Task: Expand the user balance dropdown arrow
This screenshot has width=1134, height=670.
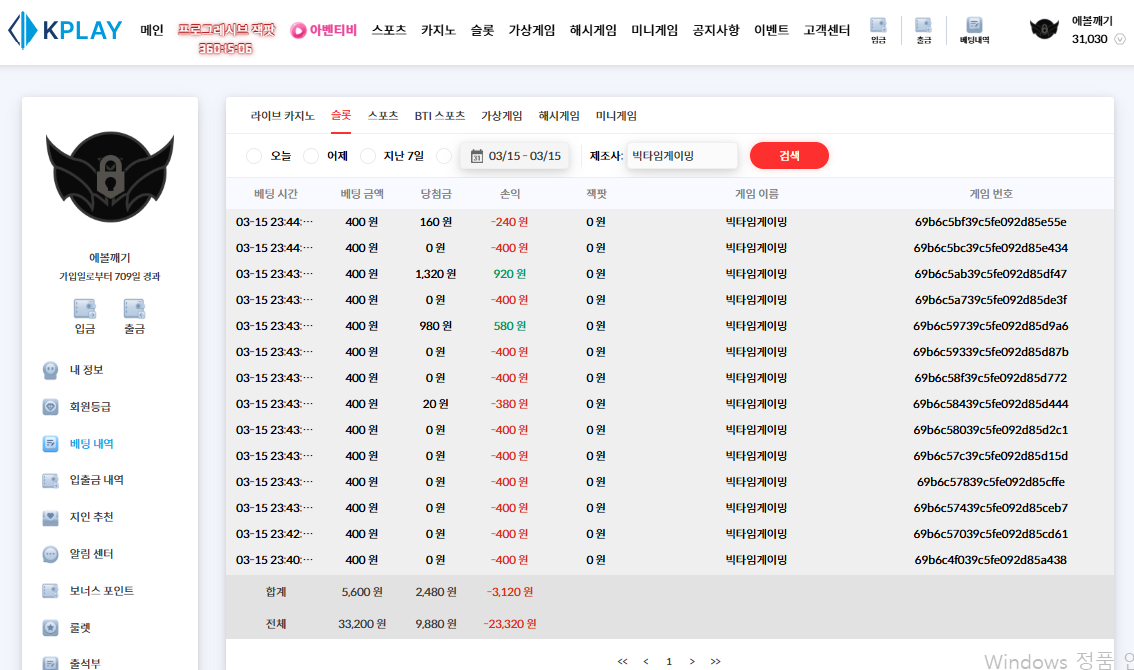Action: click(1119, 40)
